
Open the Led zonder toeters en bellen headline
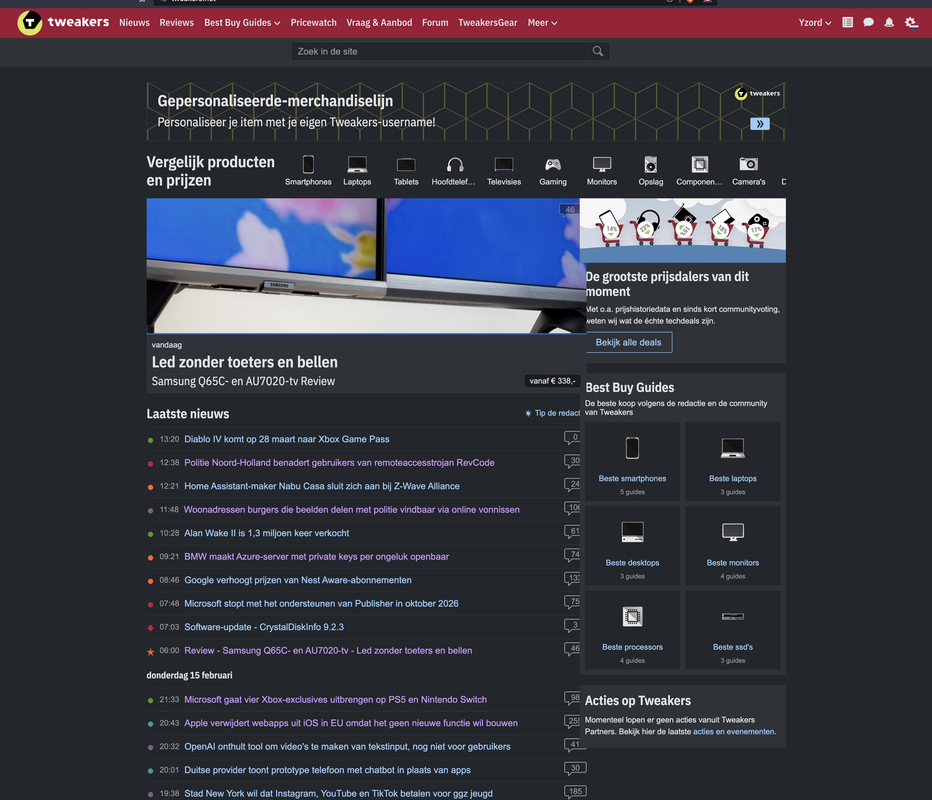244,362
